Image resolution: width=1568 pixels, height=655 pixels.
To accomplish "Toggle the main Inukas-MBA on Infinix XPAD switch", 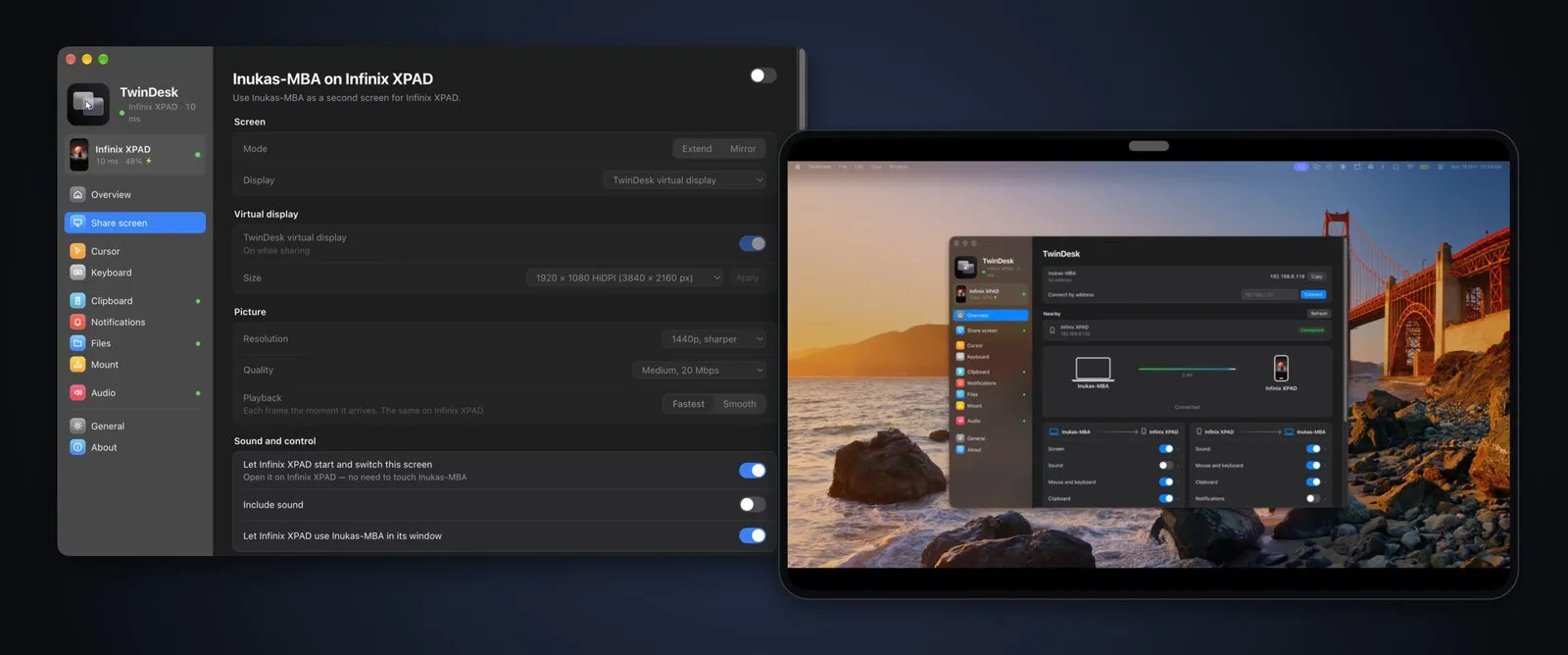I will [x=762, y=76].
